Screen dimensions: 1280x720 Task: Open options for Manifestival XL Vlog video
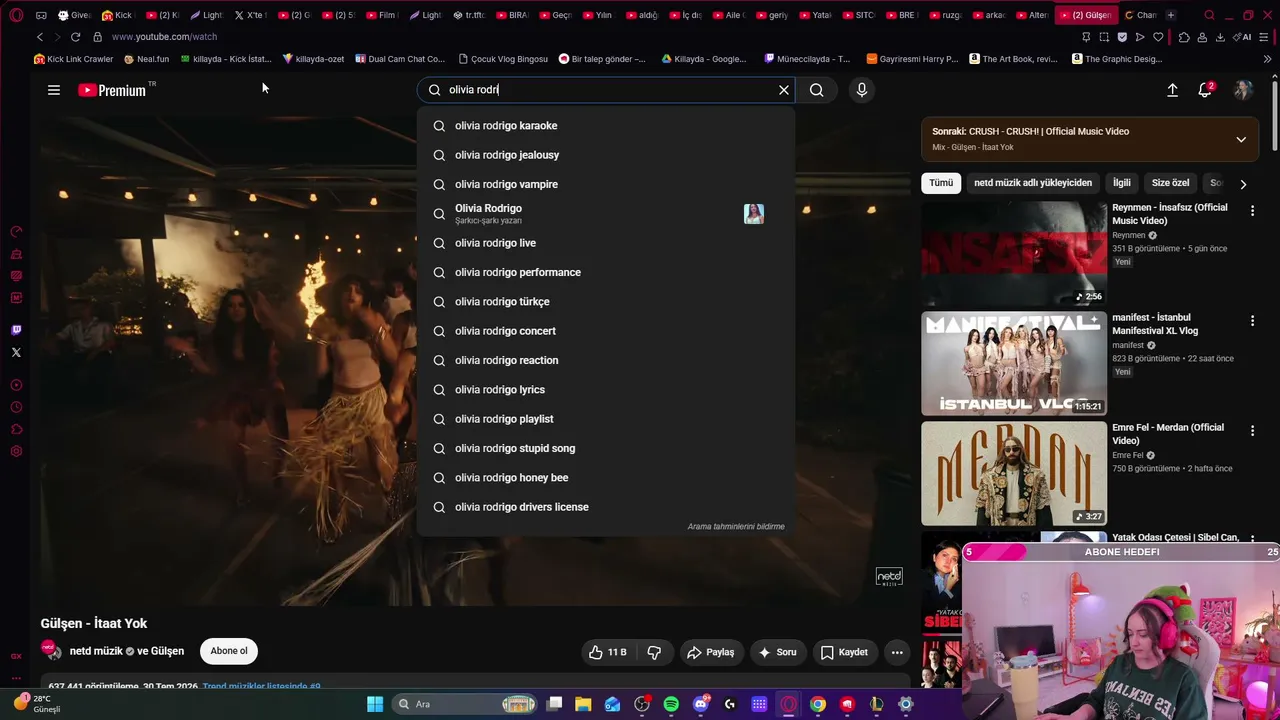coord(1252,321)
